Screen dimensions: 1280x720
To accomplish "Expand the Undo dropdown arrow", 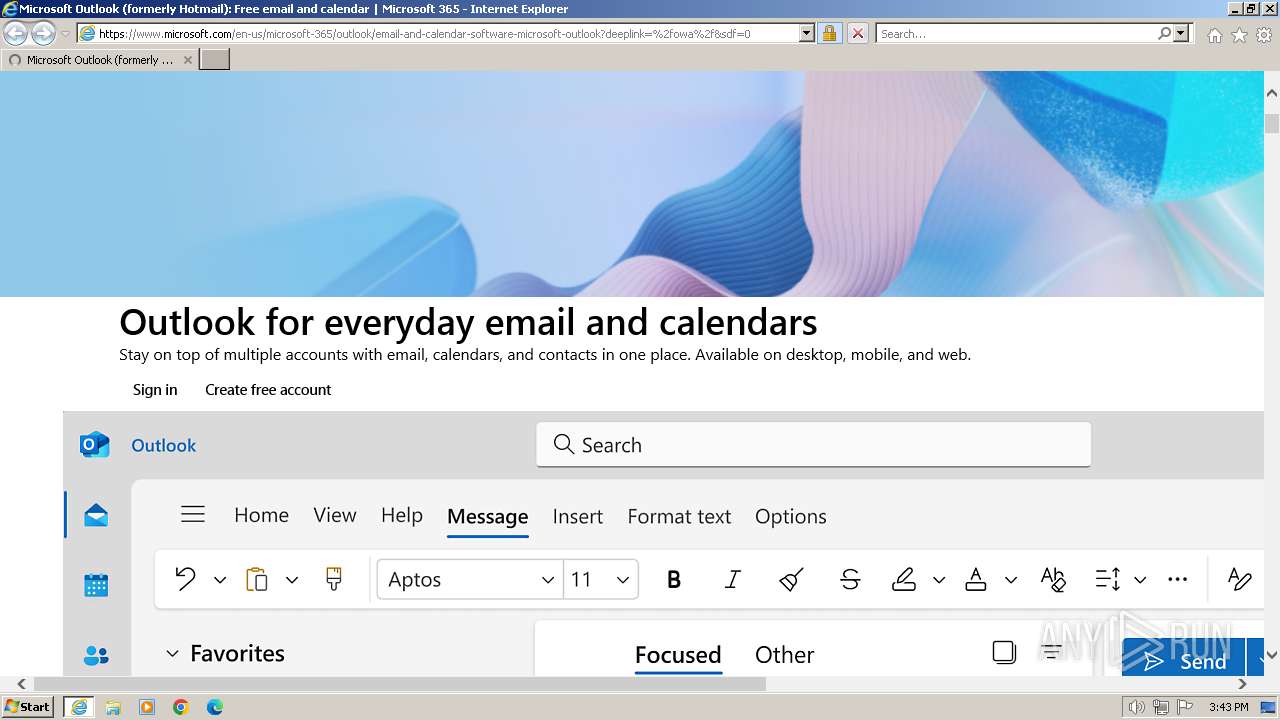I will (x=220, y=580).
